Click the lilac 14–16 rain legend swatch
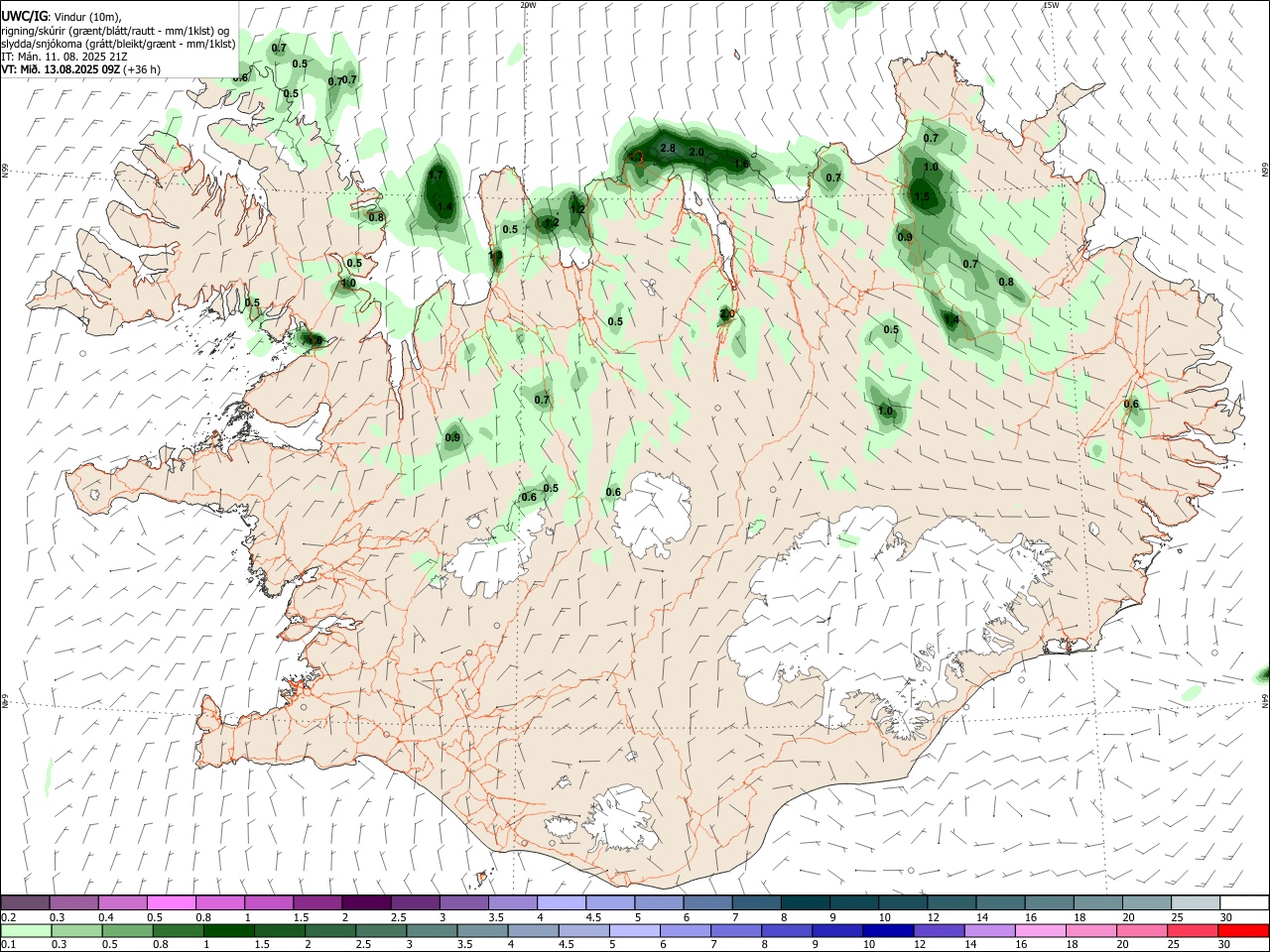1270x952 pixels. [x=989, y=930]
